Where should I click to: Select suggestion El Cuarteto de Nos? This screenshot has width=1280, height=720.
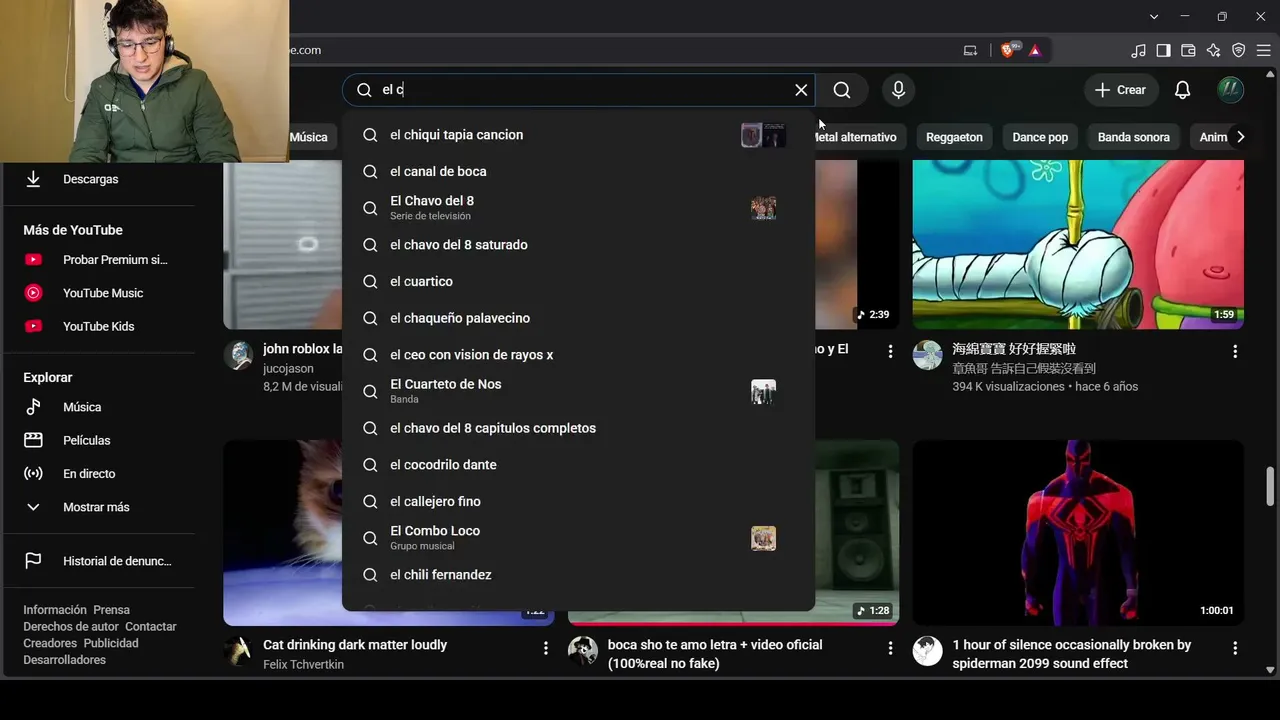[578, 391]
